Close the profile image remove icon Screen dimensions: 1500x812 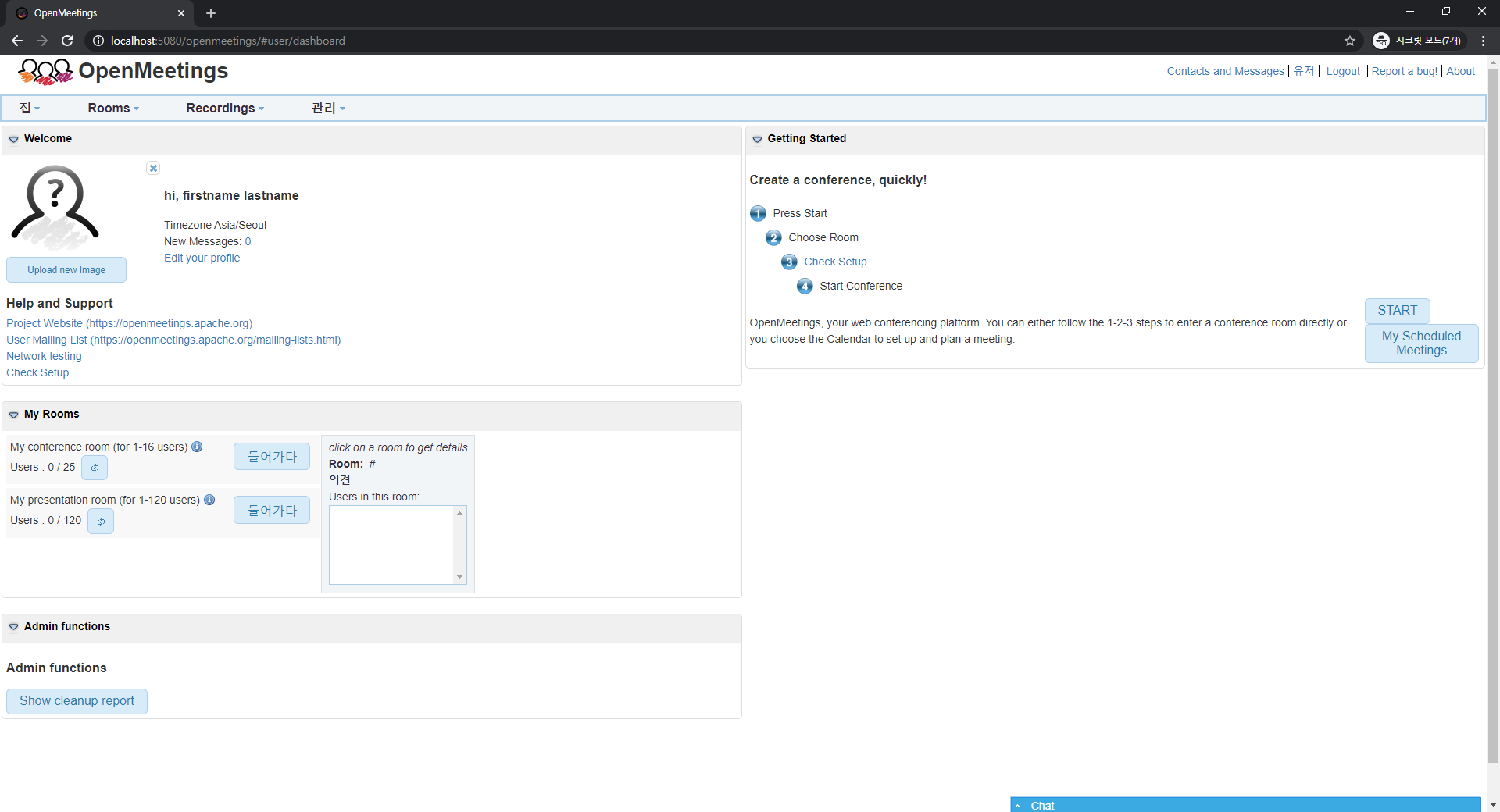point(153,168)
